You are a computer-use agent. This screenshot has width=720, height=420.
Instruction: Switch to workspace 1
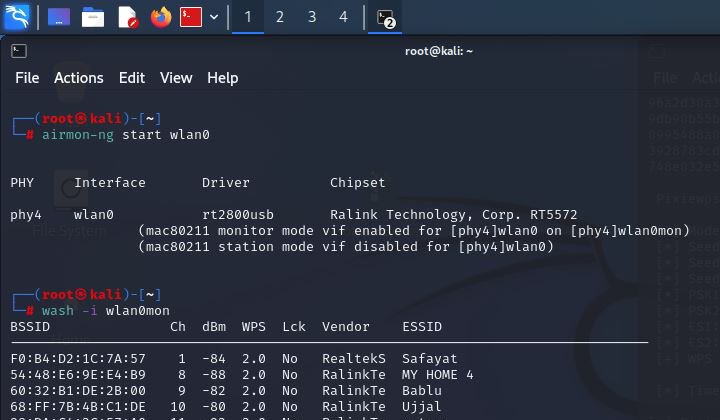pos(248,17)
